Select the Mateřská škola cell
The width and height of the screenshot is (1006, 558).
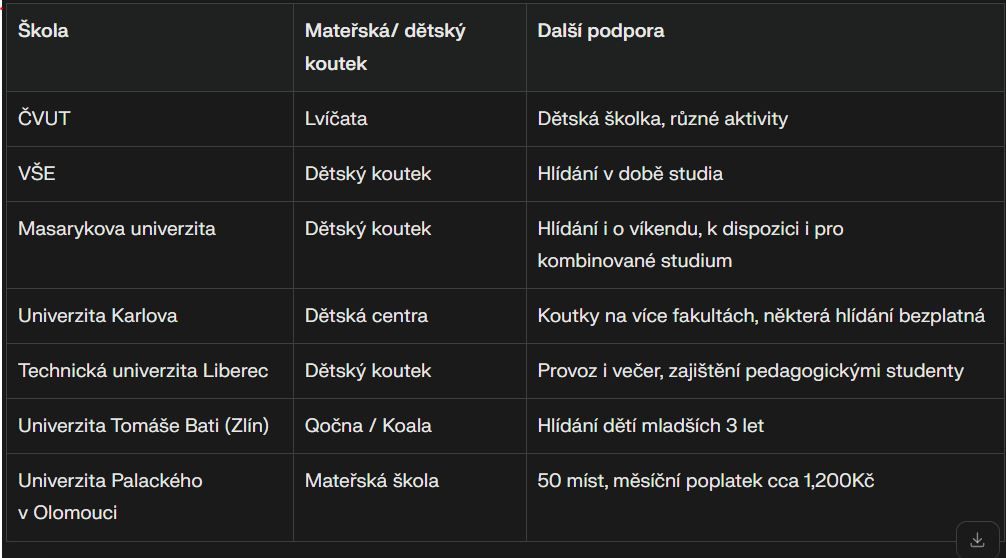(409, 497)
